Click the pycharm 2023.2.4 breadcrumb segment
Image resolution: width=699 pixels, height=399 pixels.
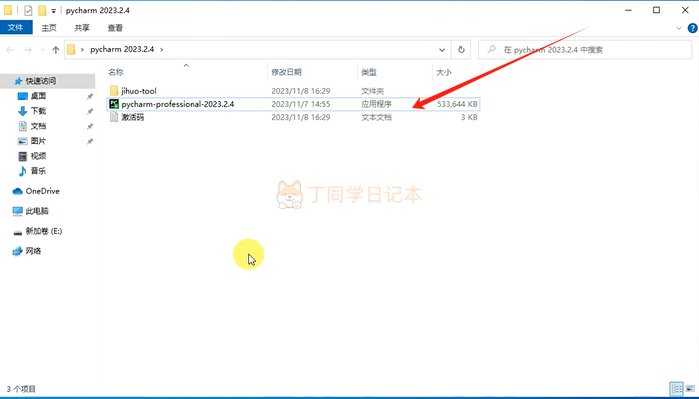tap(122, 49)
